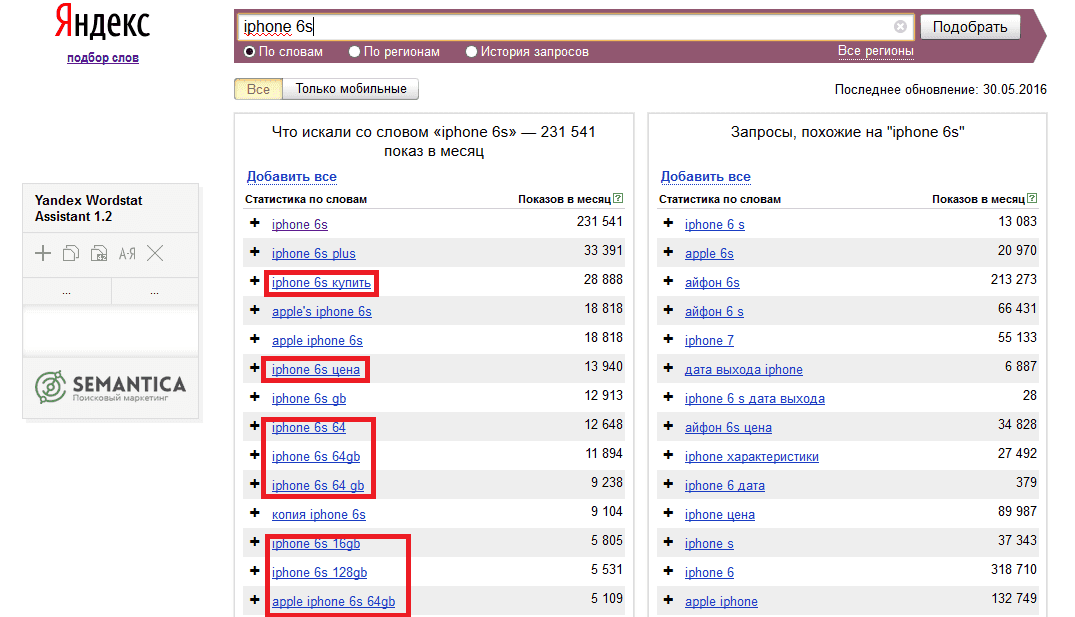1075x617 pixels.
Task: Open the 'apple iphone 6s' query link
Action: click(x=317, y=340)
